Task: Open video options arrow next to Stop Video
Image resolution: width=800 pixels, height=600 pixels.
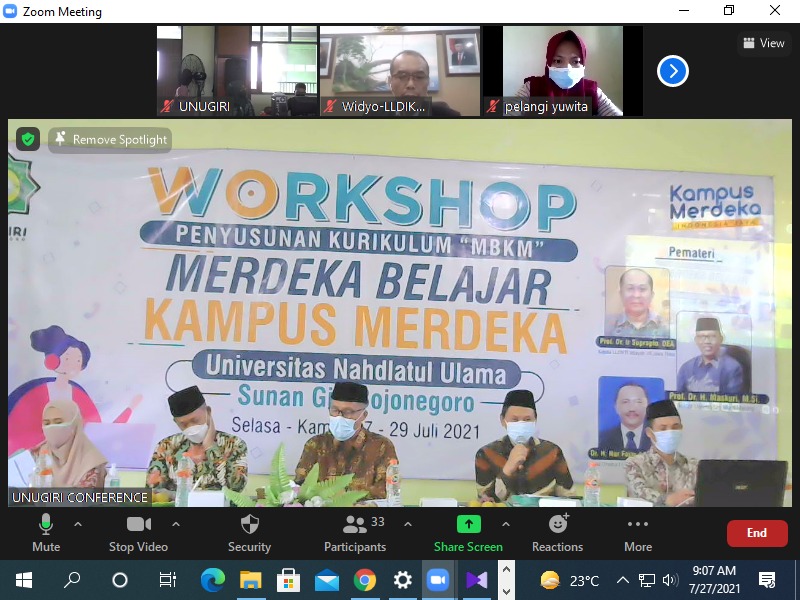Action: [176, 524]
